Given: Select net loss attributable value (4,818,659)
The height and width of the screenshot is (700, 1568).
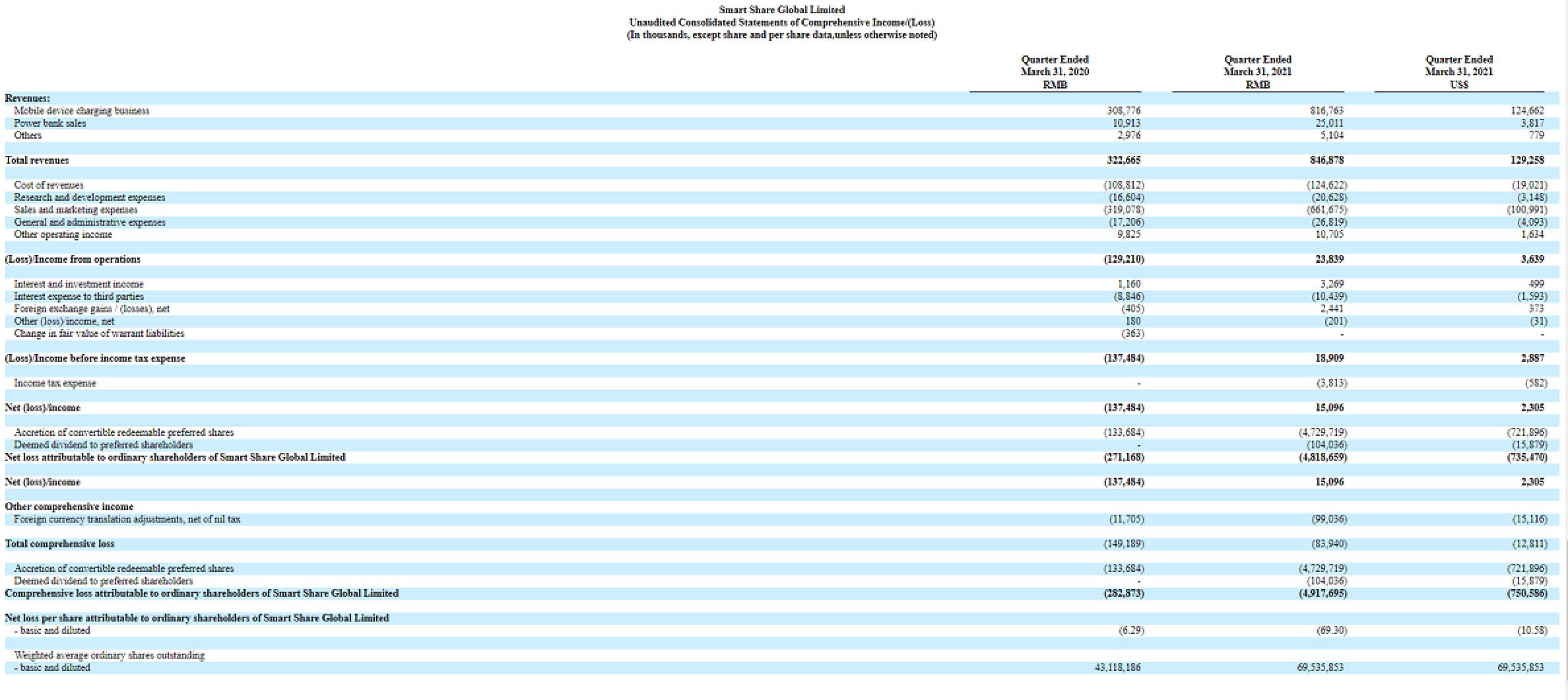Looking at the screenshot, I should click(1323, 457).
